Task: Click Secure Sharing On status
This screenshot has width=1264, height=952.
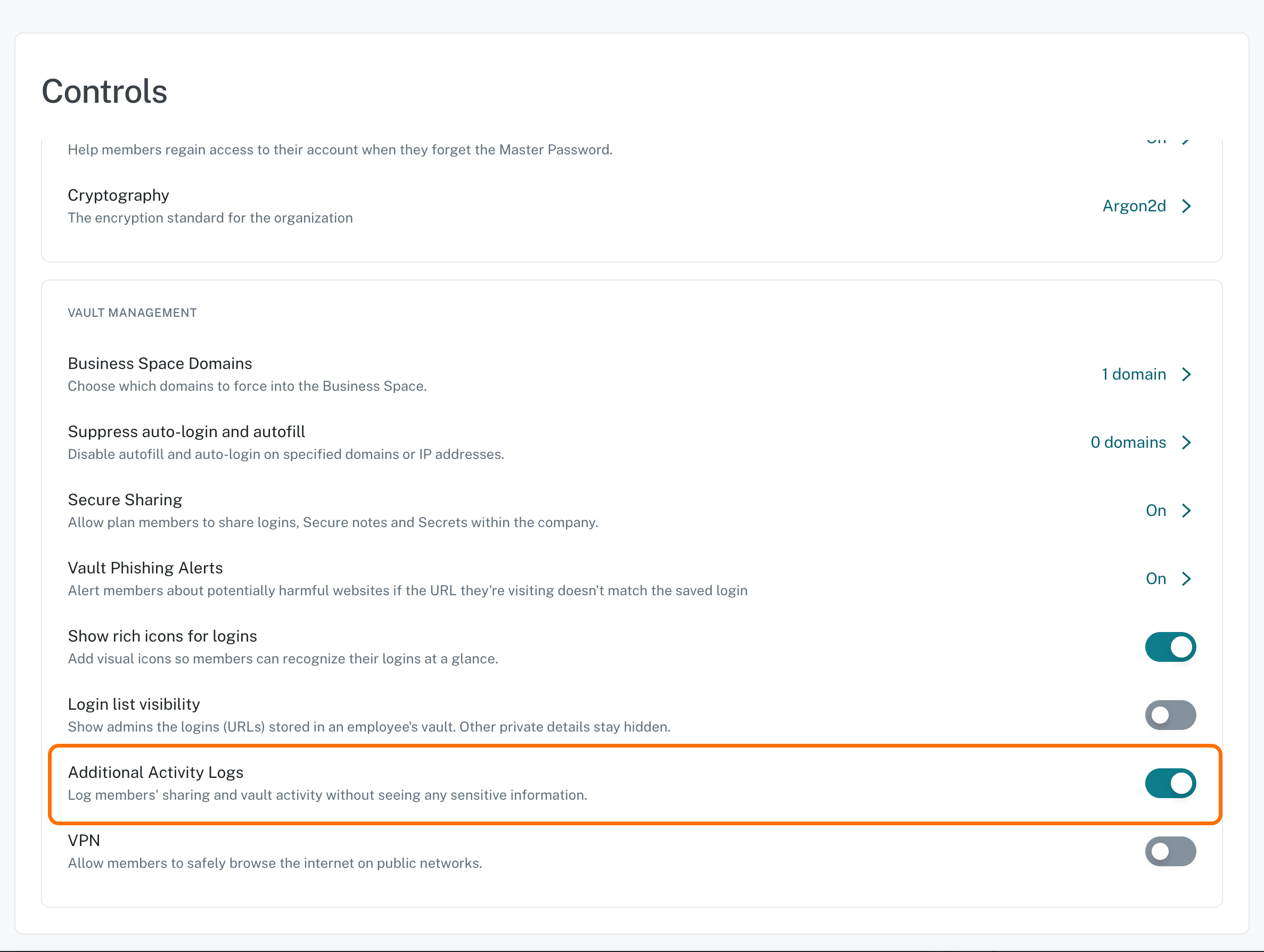Action: click(x=1155, y=510)
